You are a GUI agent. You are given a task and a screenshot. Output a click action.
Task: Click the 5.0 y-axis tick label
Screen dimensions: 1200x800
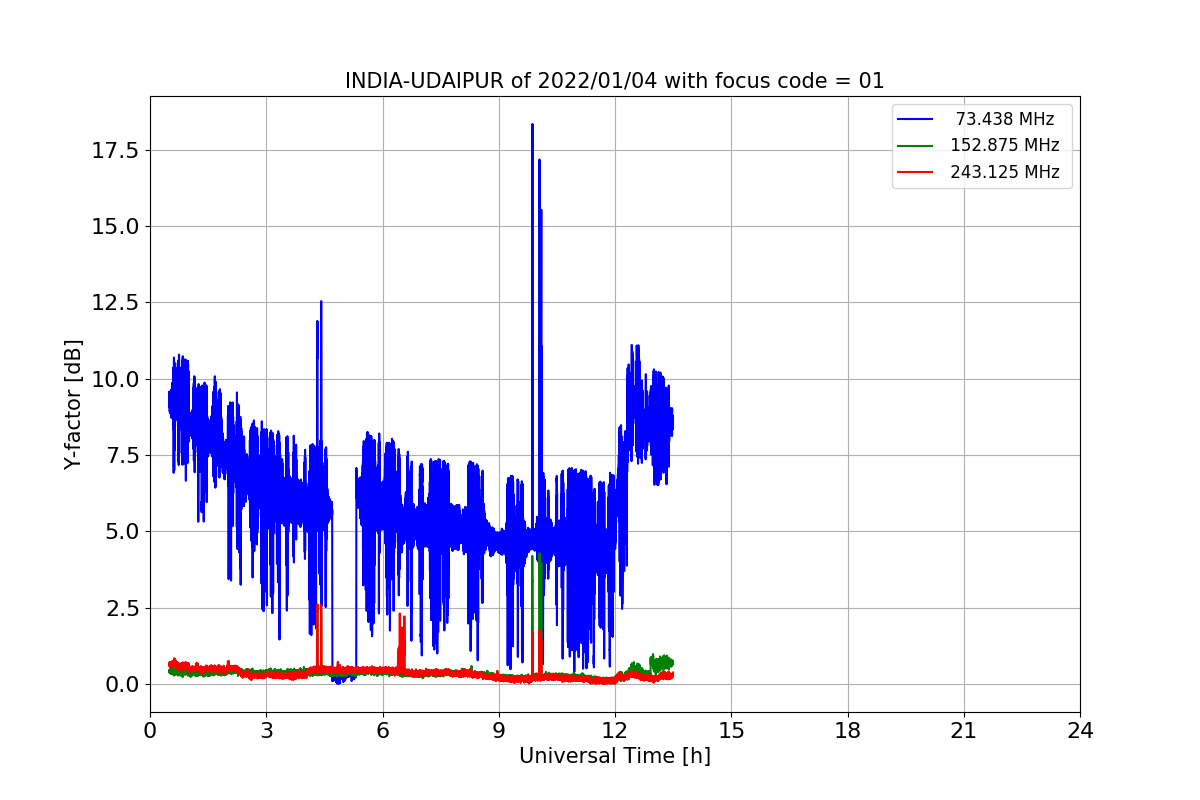121,531
